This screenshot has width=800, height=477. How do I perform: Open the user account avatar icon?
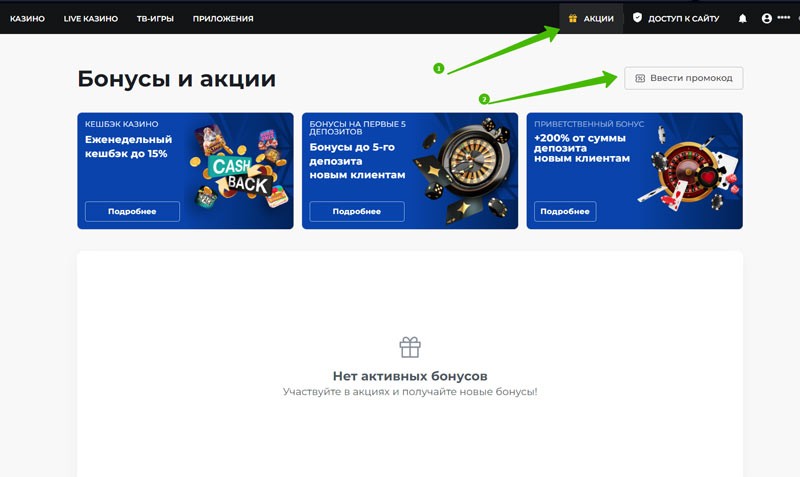(x=766, y=18)
